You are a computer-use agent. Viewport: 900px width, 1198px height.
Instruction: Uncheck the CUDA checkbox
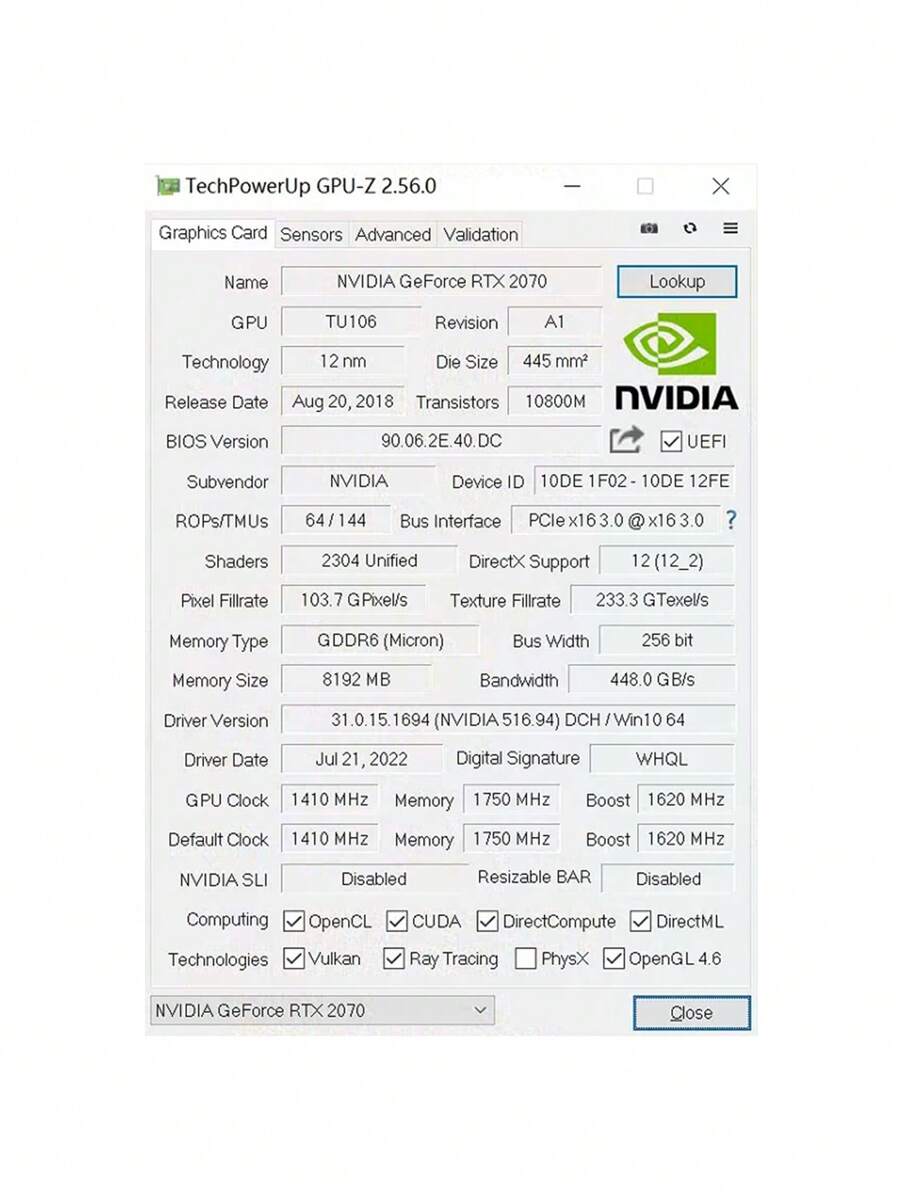coord(397,921)
